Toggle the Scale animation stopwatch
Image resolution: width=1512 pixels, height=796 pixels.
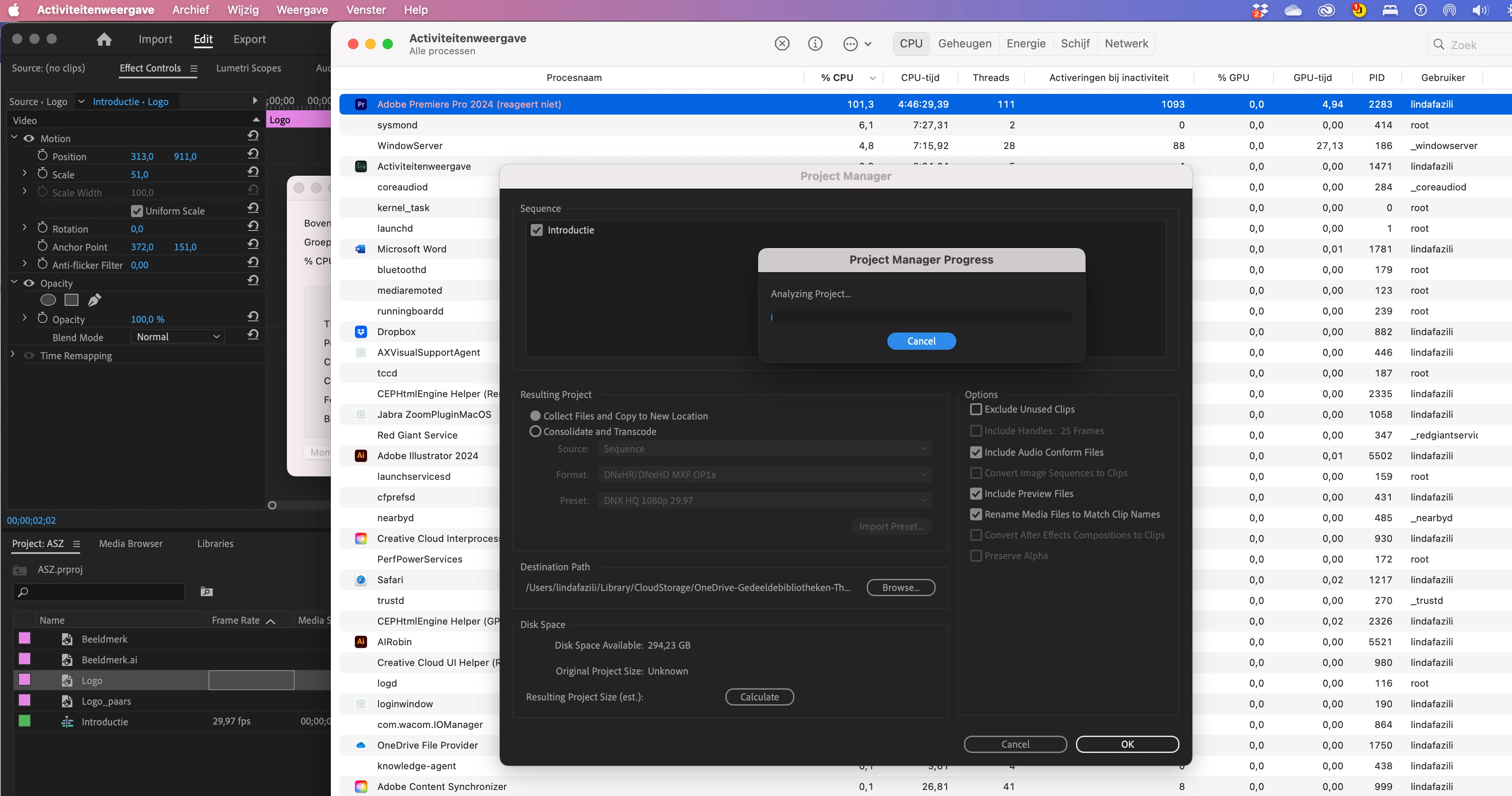42,174
